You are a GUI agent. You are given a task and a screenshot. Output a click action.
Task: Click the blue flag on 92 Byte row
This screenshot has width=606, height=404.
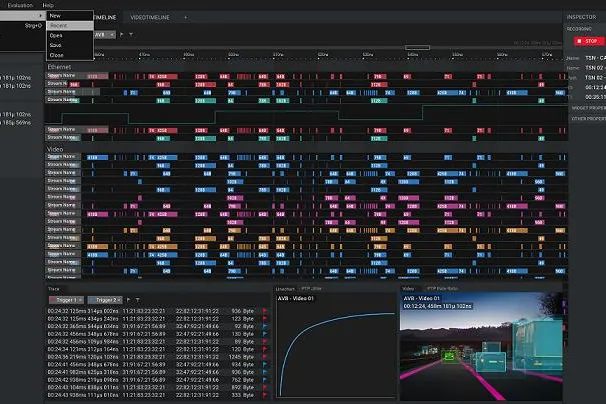point(265,326)
